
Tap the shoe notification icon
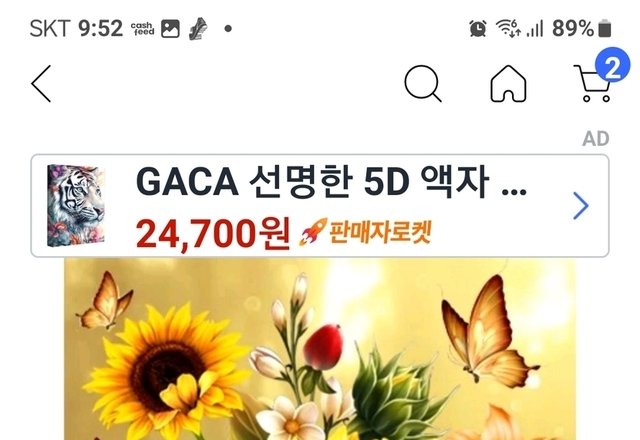[198, 28]
